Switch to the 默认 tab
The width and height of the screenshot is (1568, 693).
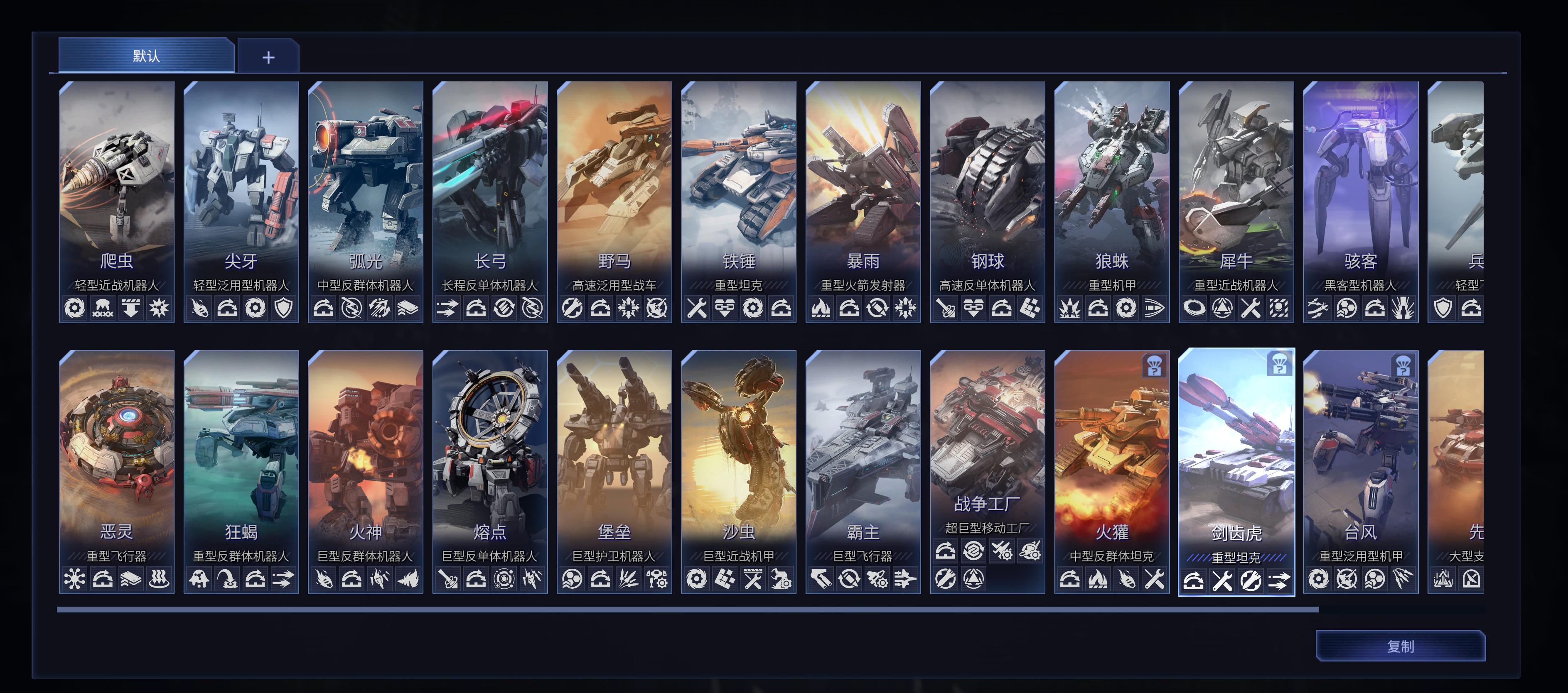(146, 56)
